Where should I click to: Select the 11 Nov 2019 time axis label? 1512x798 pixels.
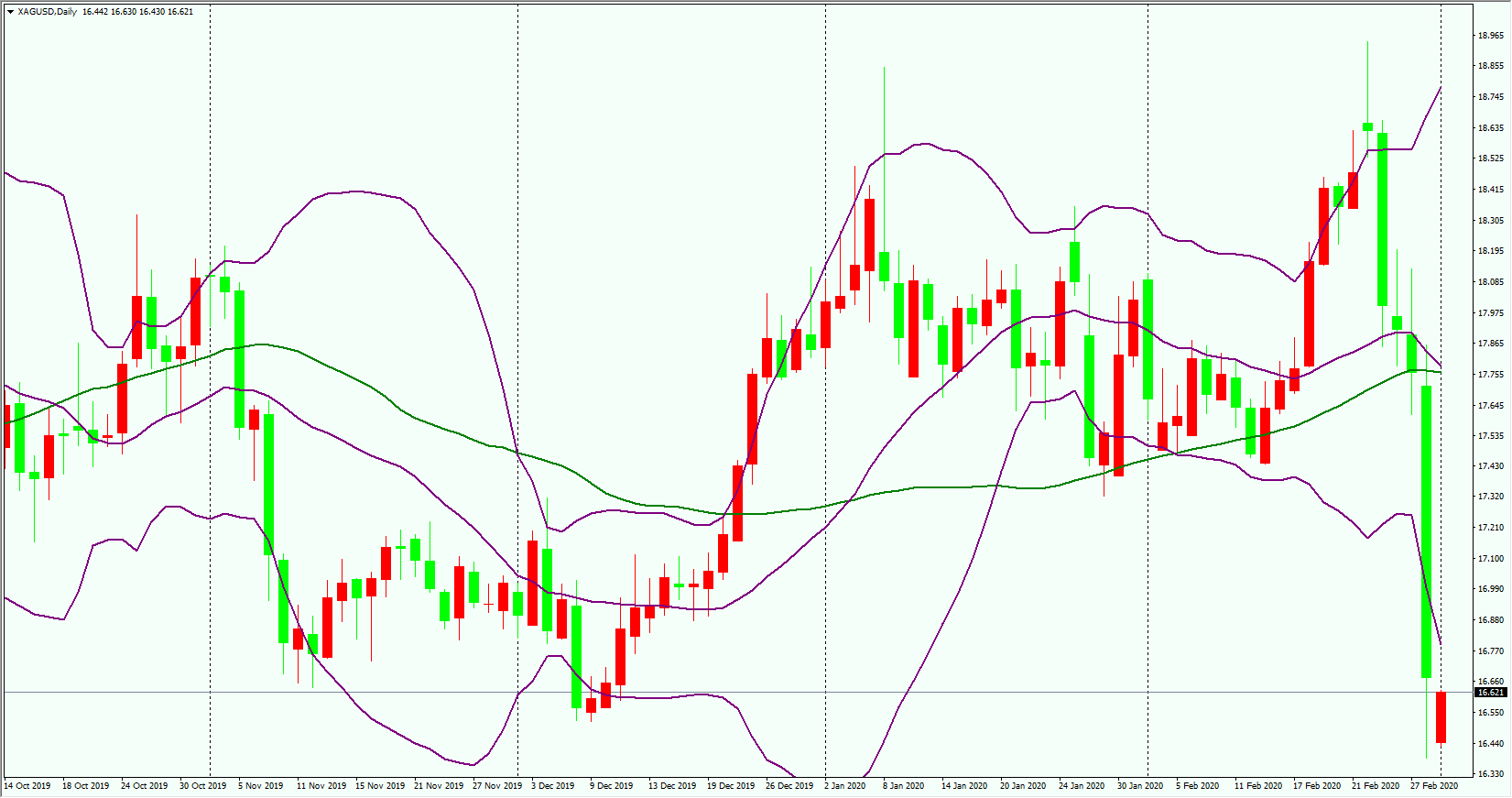[x=321, y=786]
